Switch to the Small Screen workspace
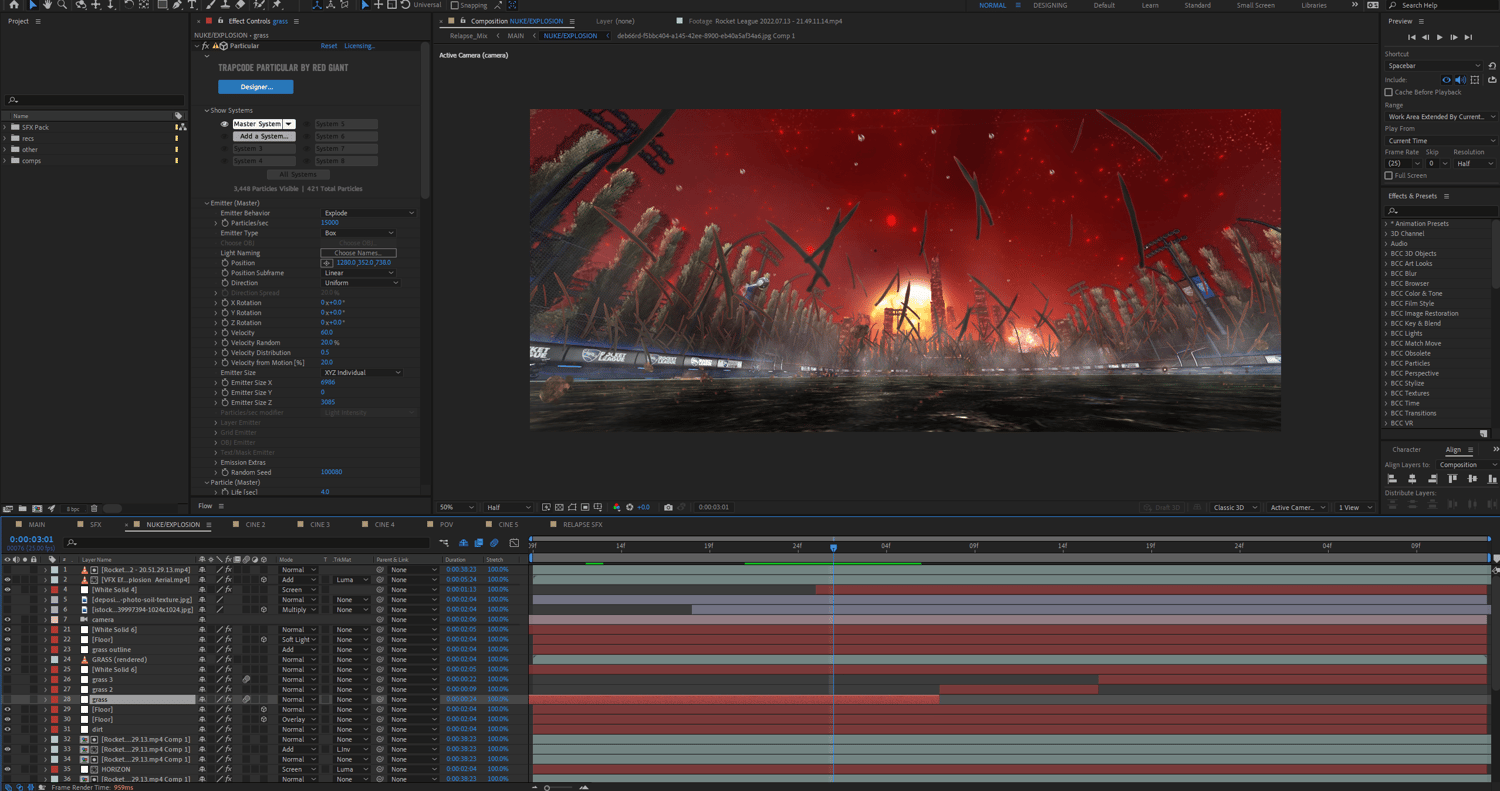 1255,5
